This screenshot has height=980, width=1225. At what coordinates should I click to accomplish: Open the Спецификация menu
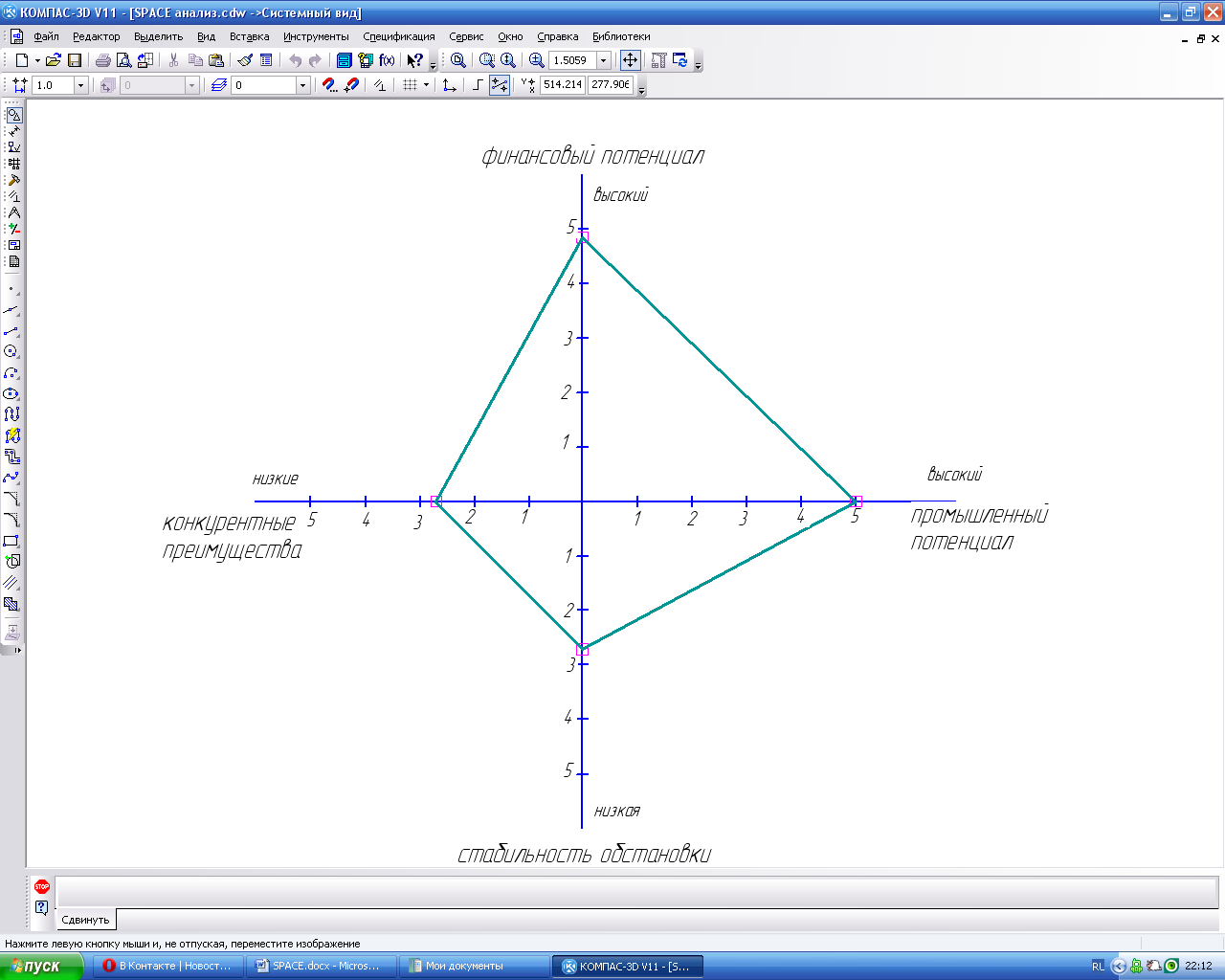coord(399,36)
